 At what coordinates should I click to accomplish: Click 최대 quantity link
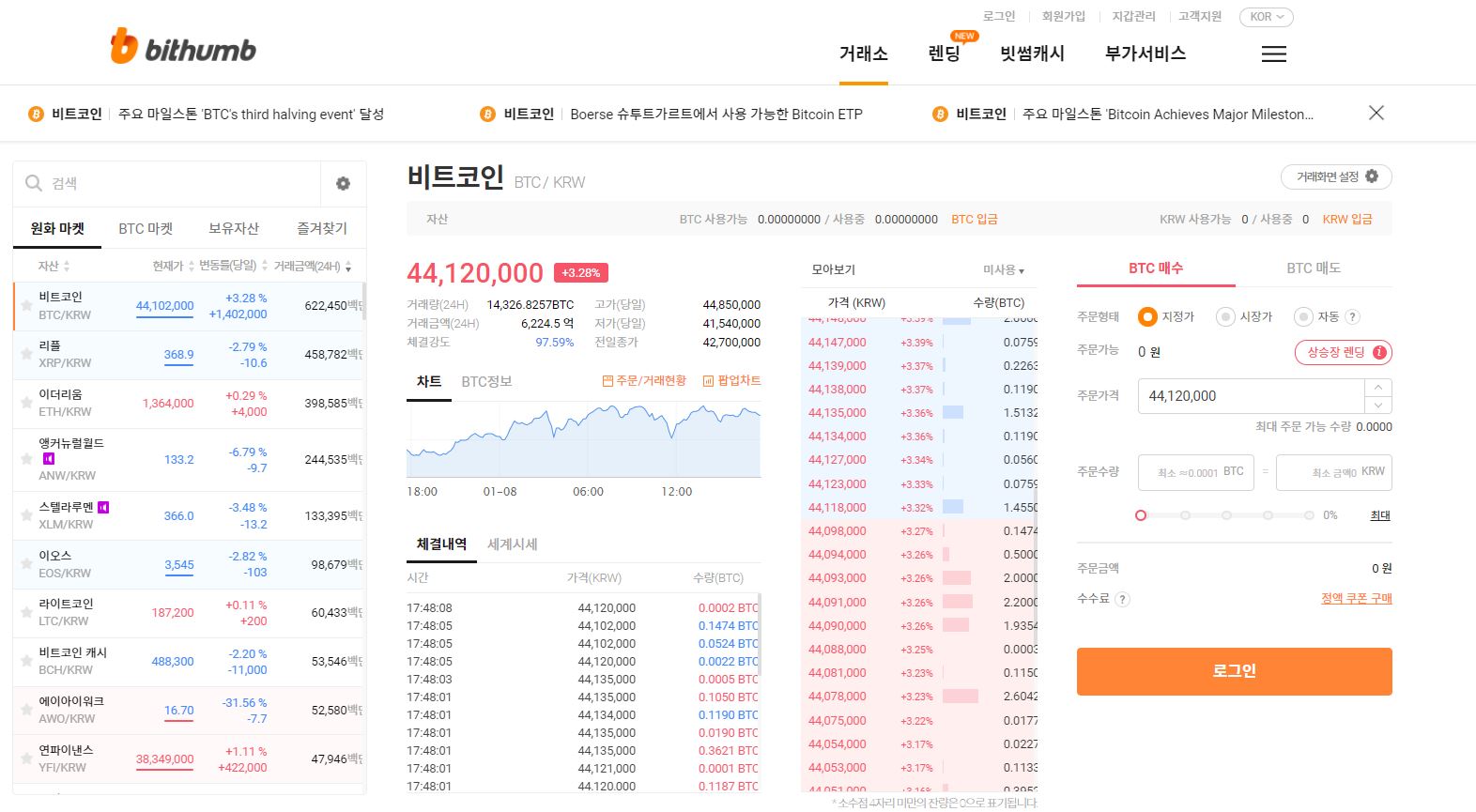coord(1380,515)
